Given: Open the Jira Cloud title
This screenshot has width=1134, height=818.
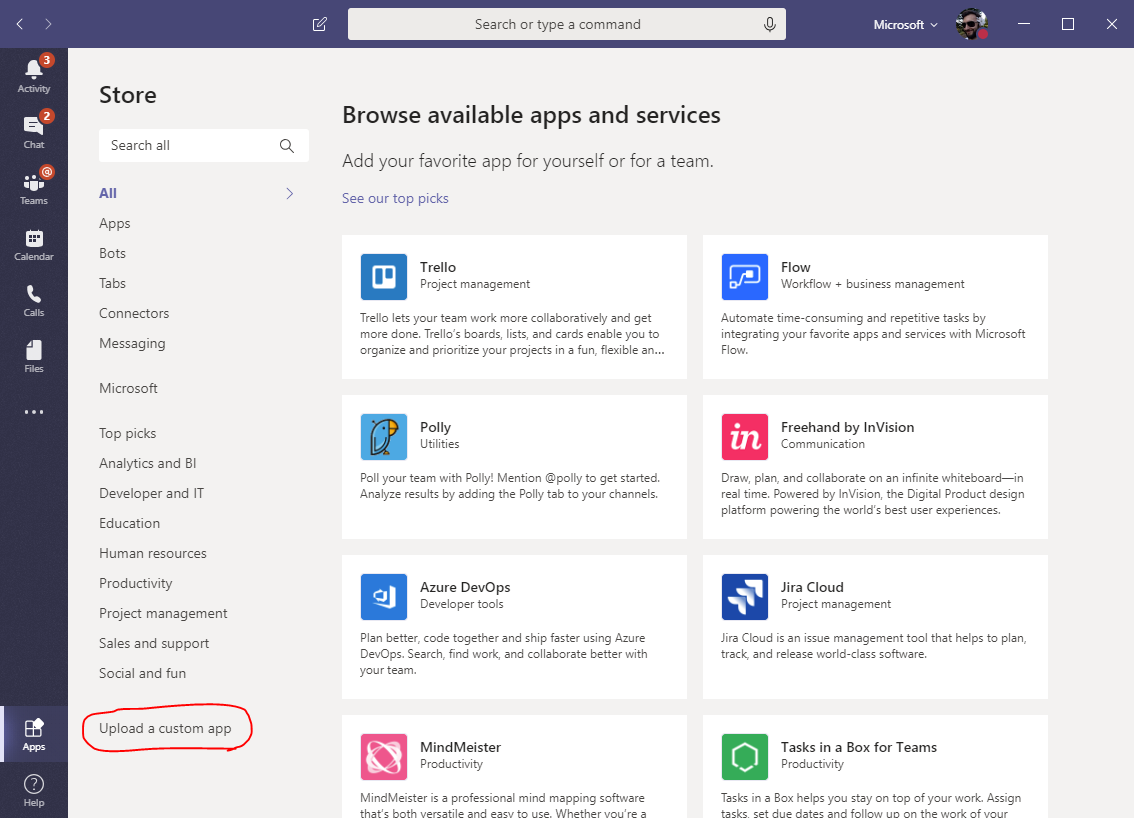Looking at the screenshot, I should click(x=812, y=587).
